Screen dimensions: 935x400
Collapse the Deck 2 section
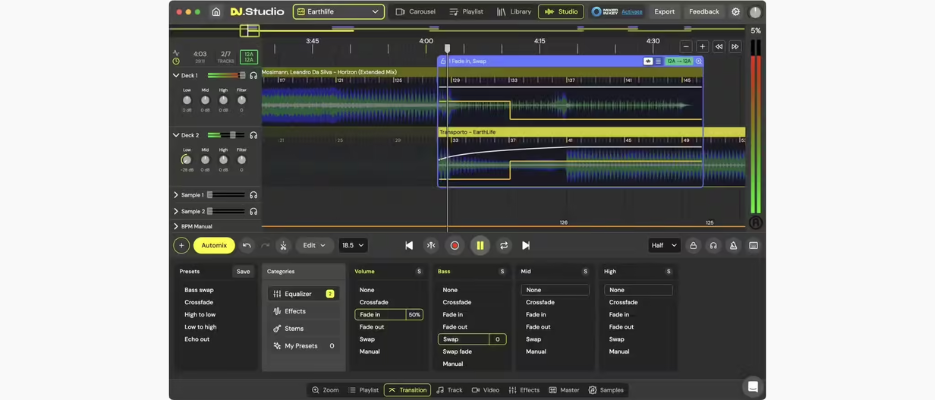click(x=176, y=135)
